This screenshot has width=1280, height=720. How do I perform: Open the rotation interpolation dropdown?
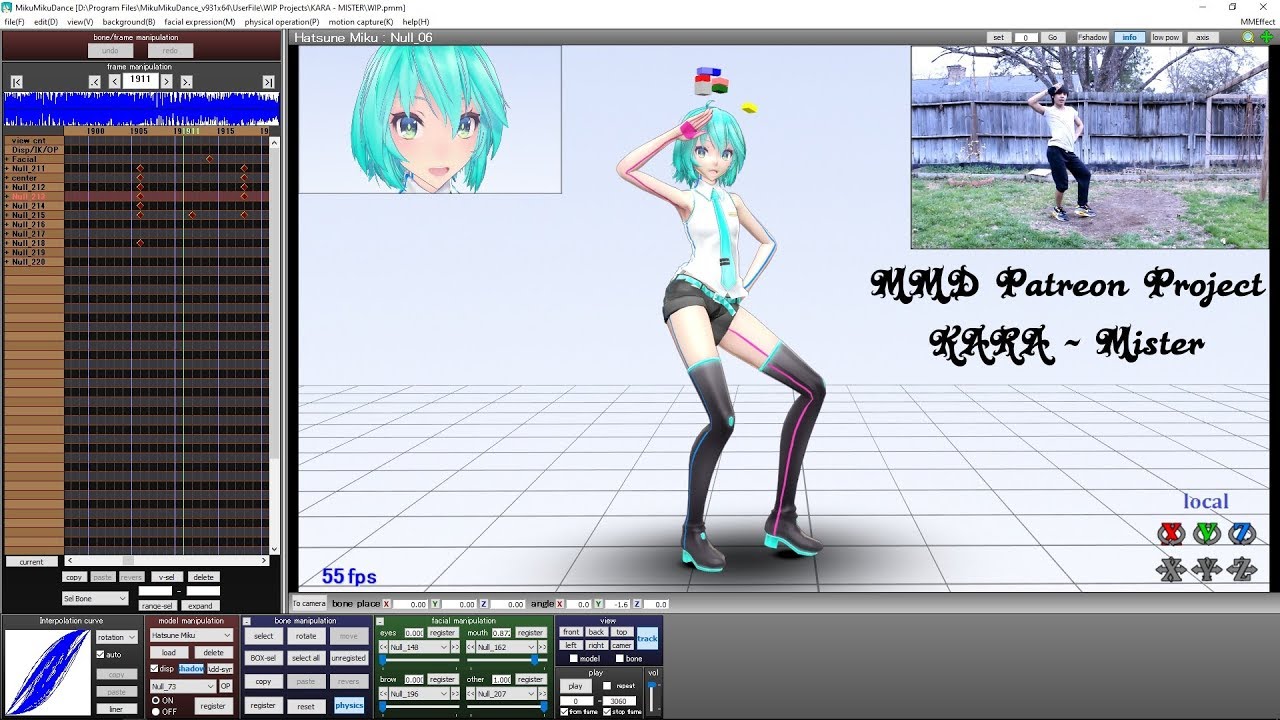coord(117,637)
